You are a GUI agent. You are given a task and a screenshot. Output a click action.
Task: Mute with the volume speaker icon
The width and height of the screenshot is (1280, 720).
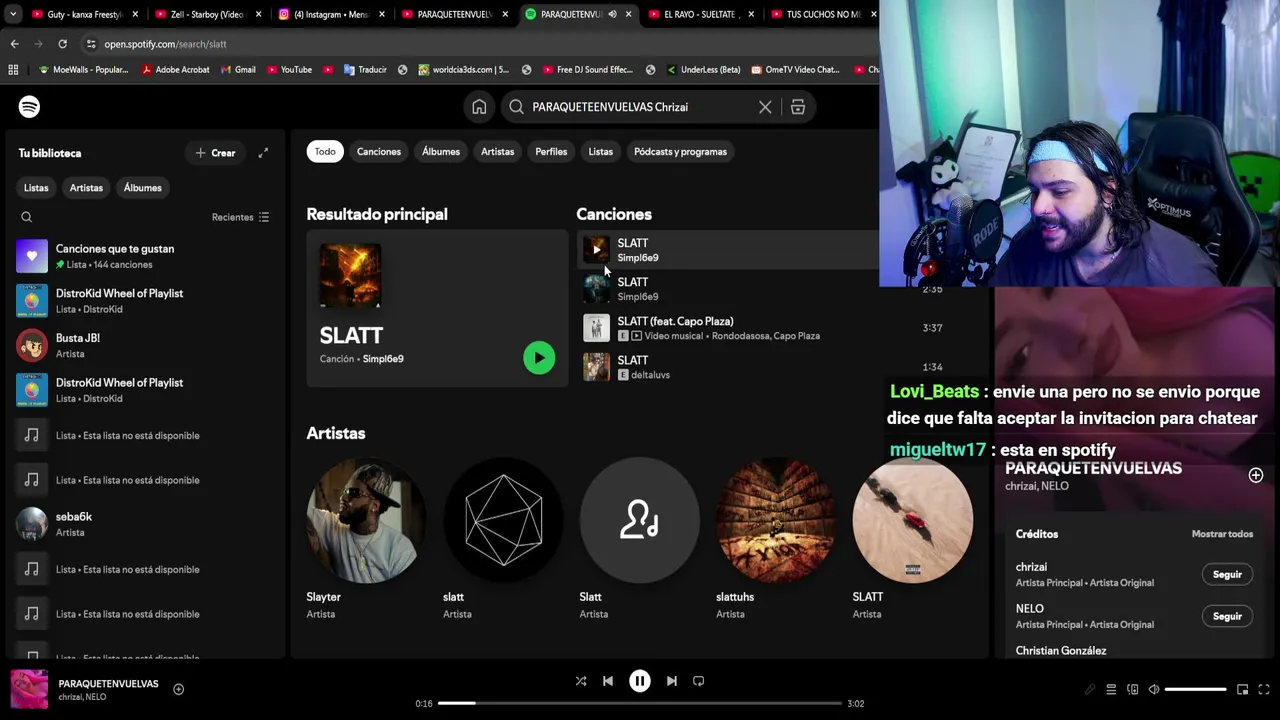1153,689
